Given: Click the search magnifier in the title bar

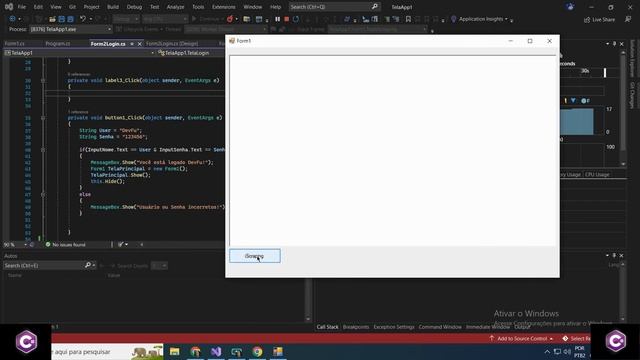Looking at the screenshot, I should [x=375, y=7].
